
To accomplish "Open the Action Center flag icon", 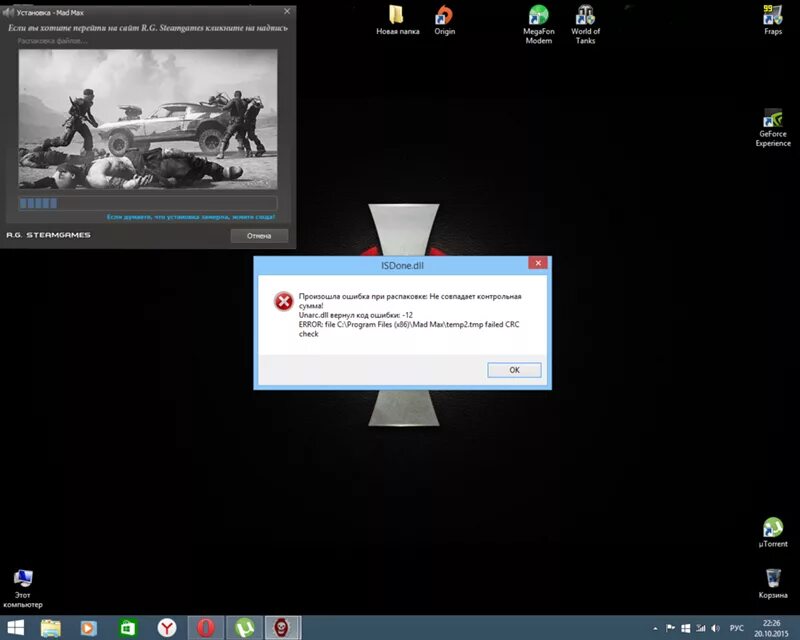I will pos(670,628).
